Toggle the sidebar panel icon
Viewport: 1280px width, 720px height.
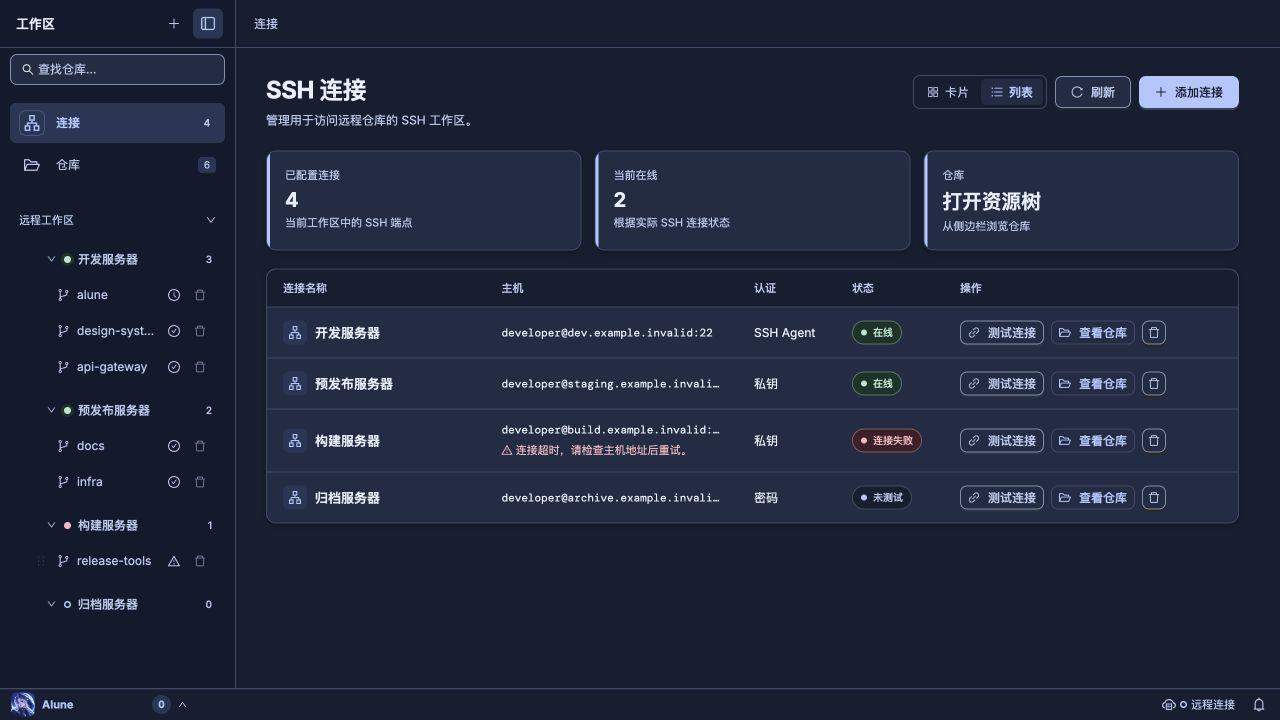tap(208, 23)
